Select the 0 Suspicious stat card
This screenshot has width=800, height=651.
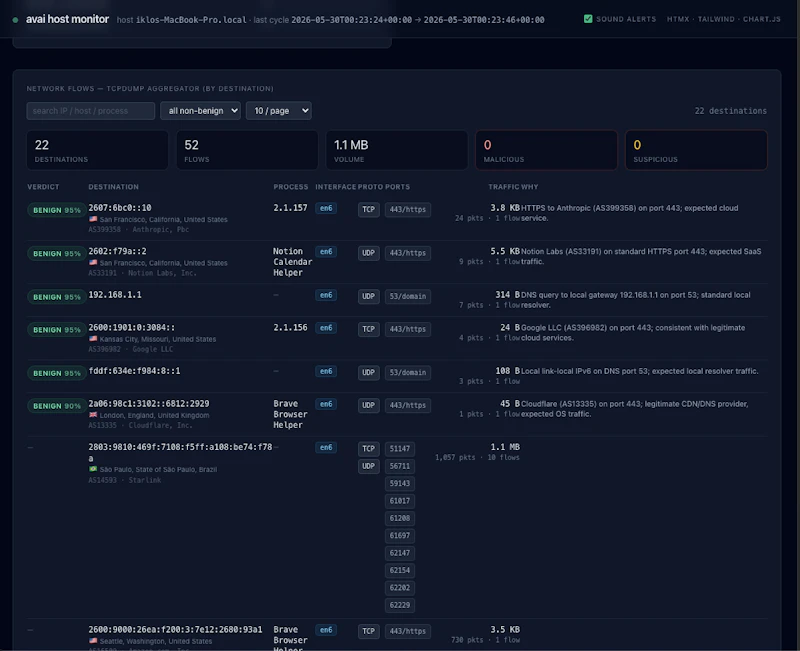click(696, 150)
